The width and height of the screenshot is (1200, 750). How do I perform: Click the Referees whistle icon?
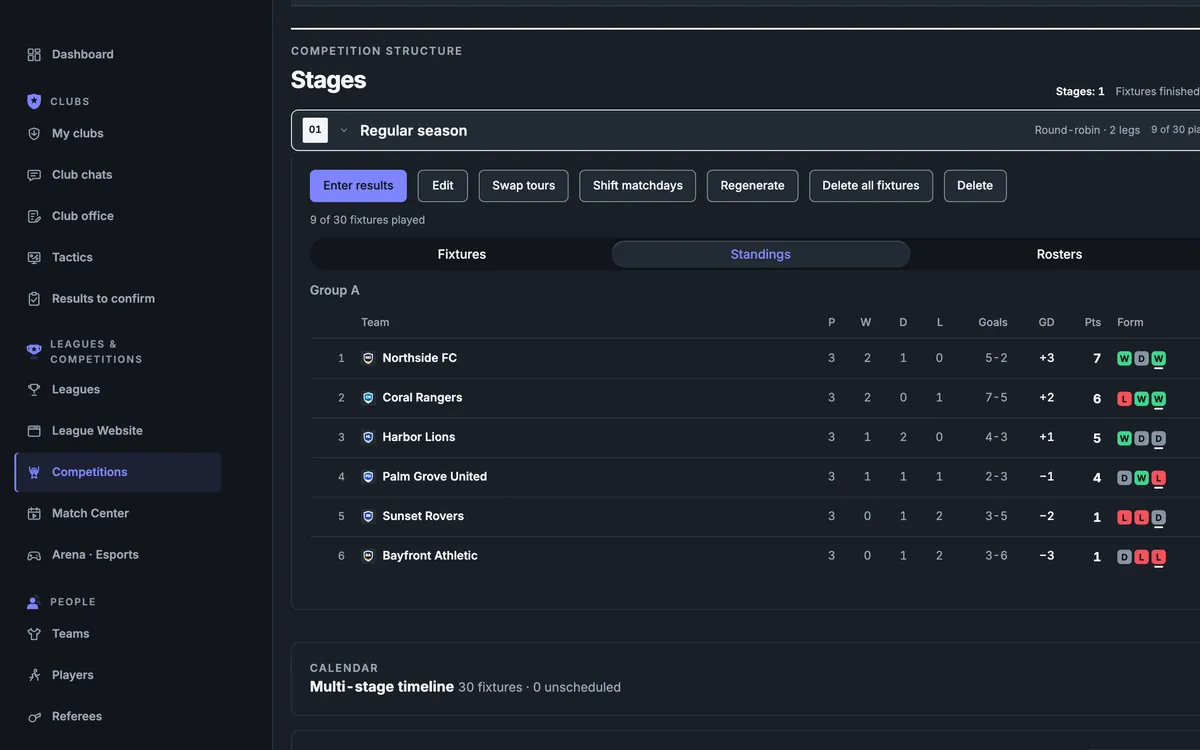(34, 716)
